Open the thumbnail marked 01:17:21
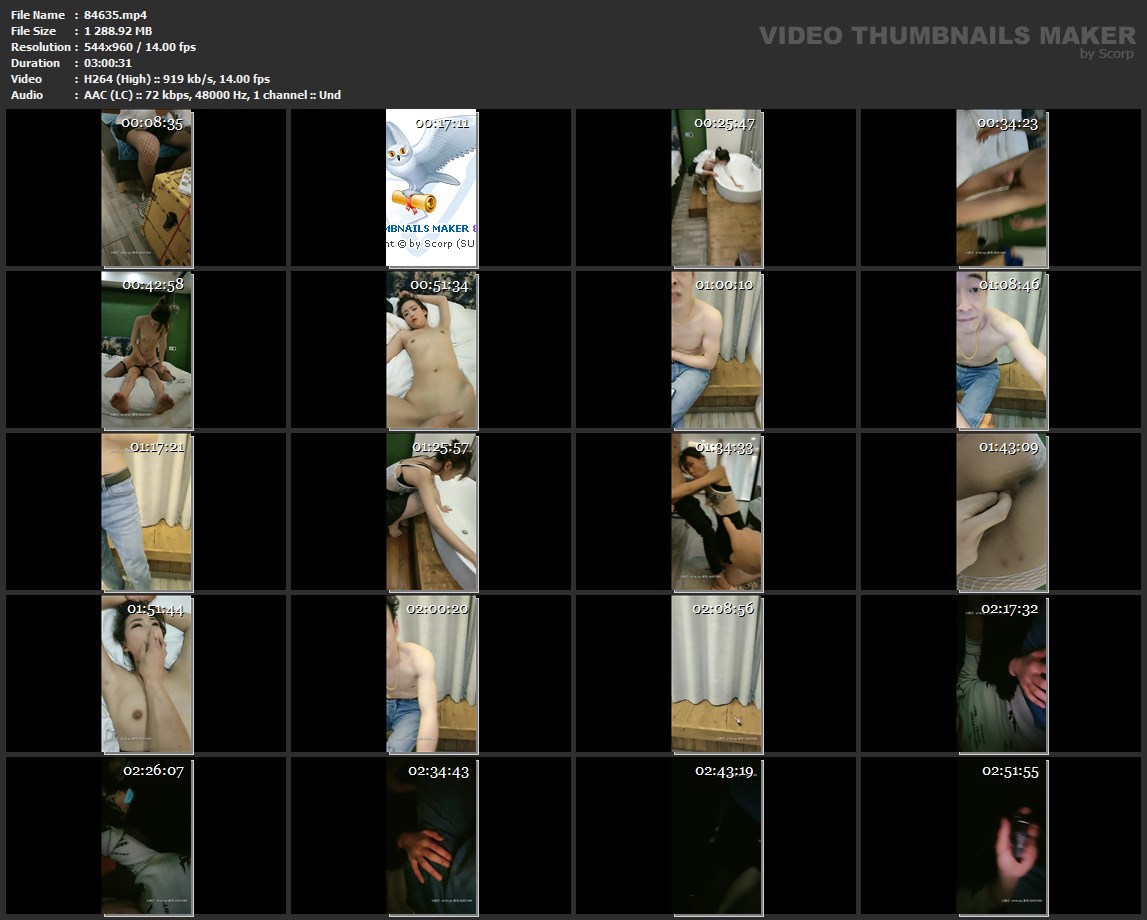This screenshot has width=1147, height=920. coord(147,512)
